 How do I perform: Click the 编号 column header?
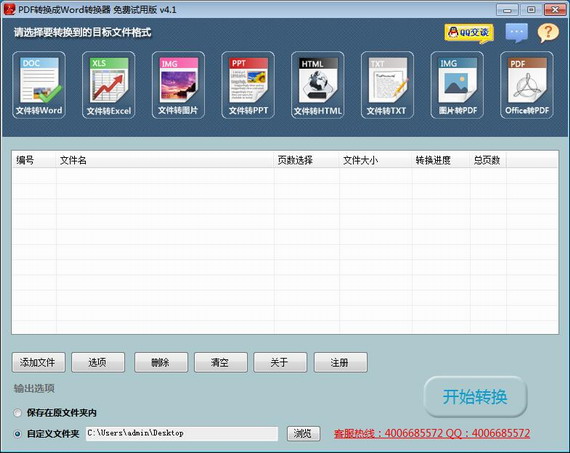pyautogui.click(x=34, y=160)
